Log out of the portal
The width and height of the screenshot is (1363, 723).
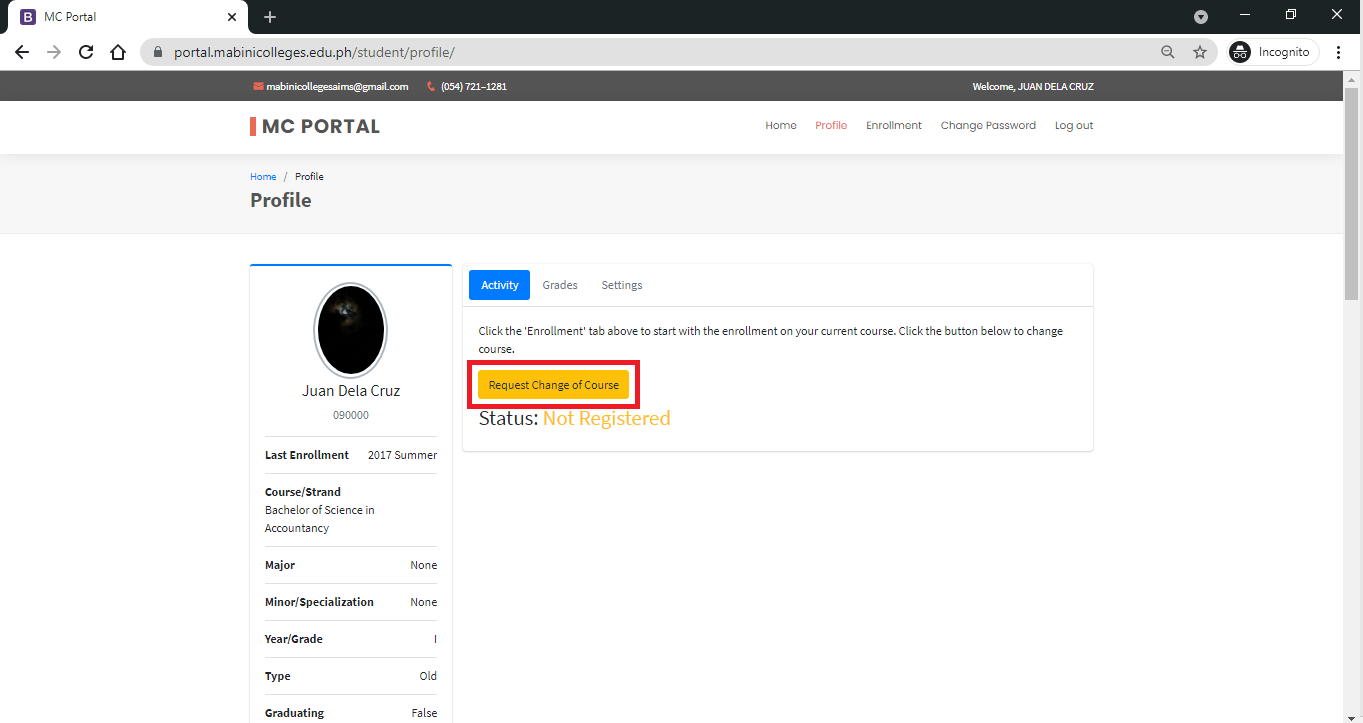coord(1073,126)
